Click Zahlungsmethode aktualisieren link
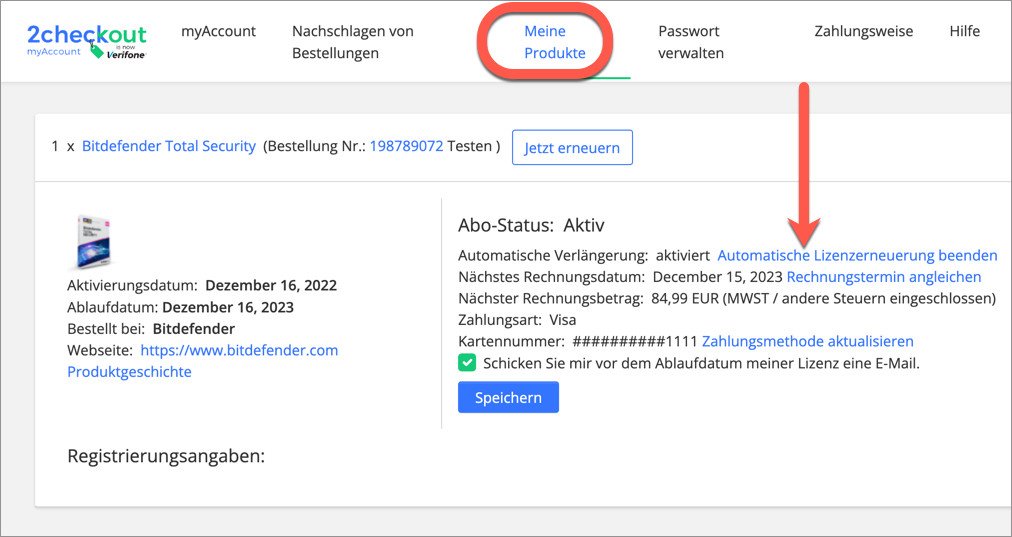1012x537 pixels. coord(807,341)
